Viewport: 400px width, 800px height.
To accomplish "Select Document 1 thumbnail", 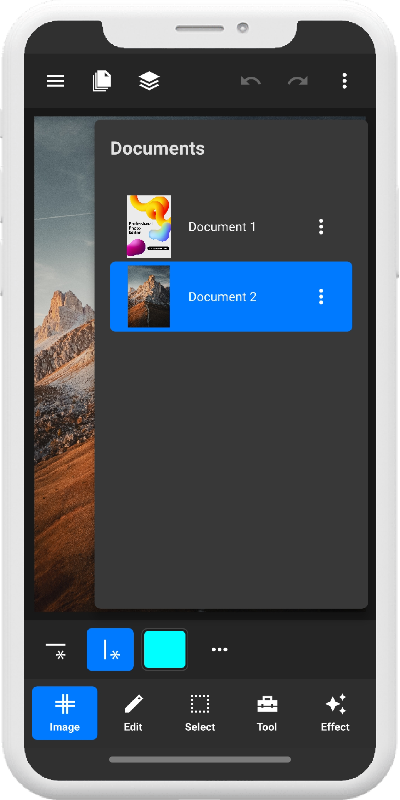I will [149, 227].
